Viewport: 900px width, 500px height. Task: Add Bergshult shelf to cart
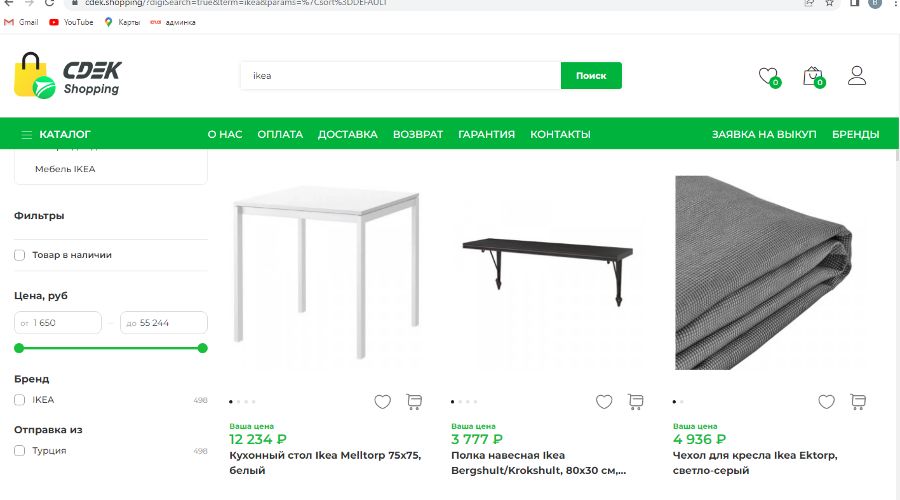click(x=635, y=402)
